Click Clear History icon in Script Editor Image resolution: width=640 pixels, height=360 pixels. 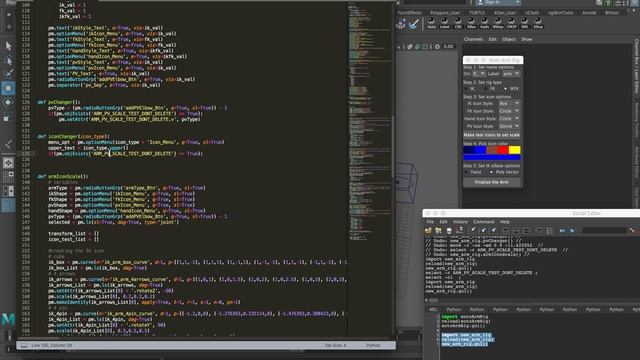[473, 231]
